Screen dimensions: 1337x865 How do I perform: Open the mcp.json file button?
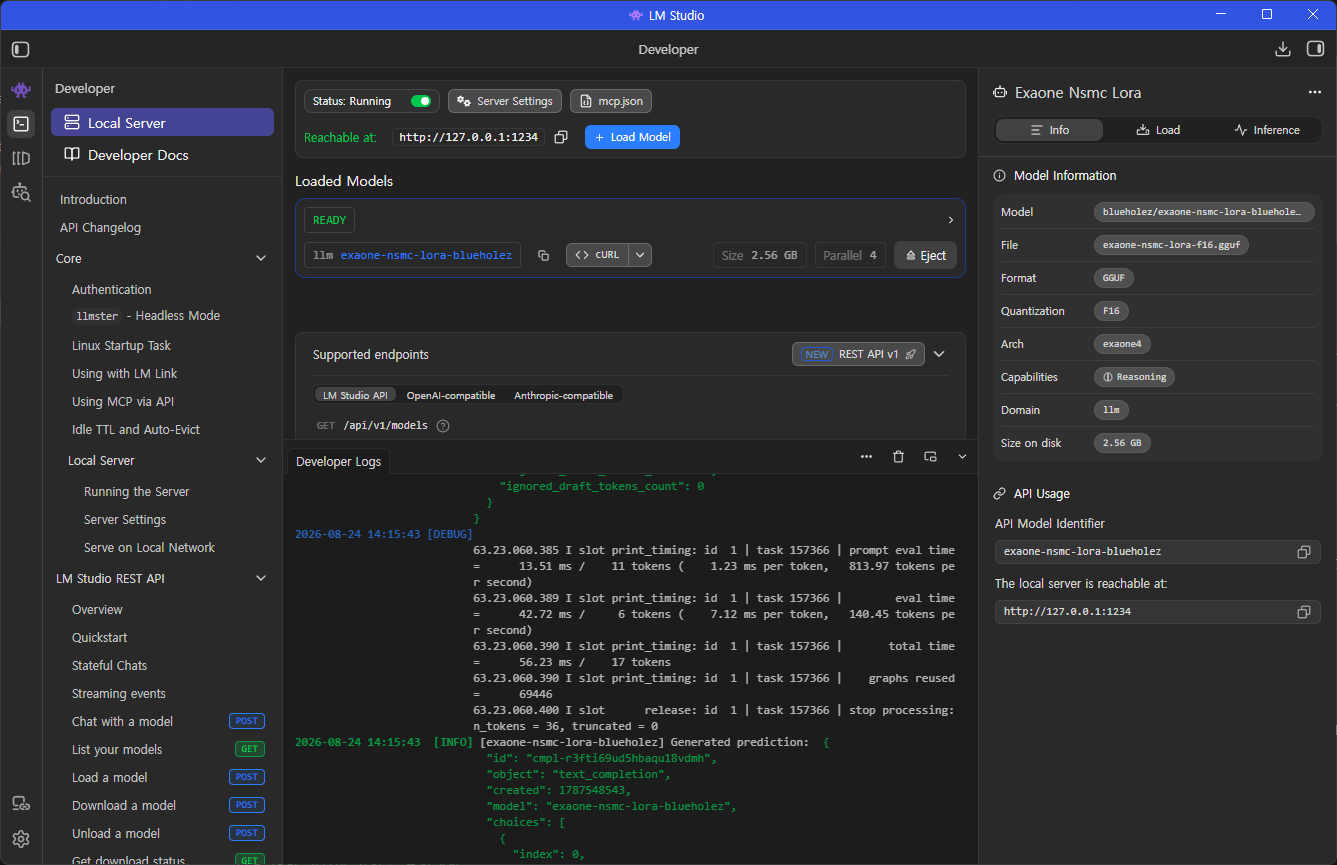click(x=611, y=101)
